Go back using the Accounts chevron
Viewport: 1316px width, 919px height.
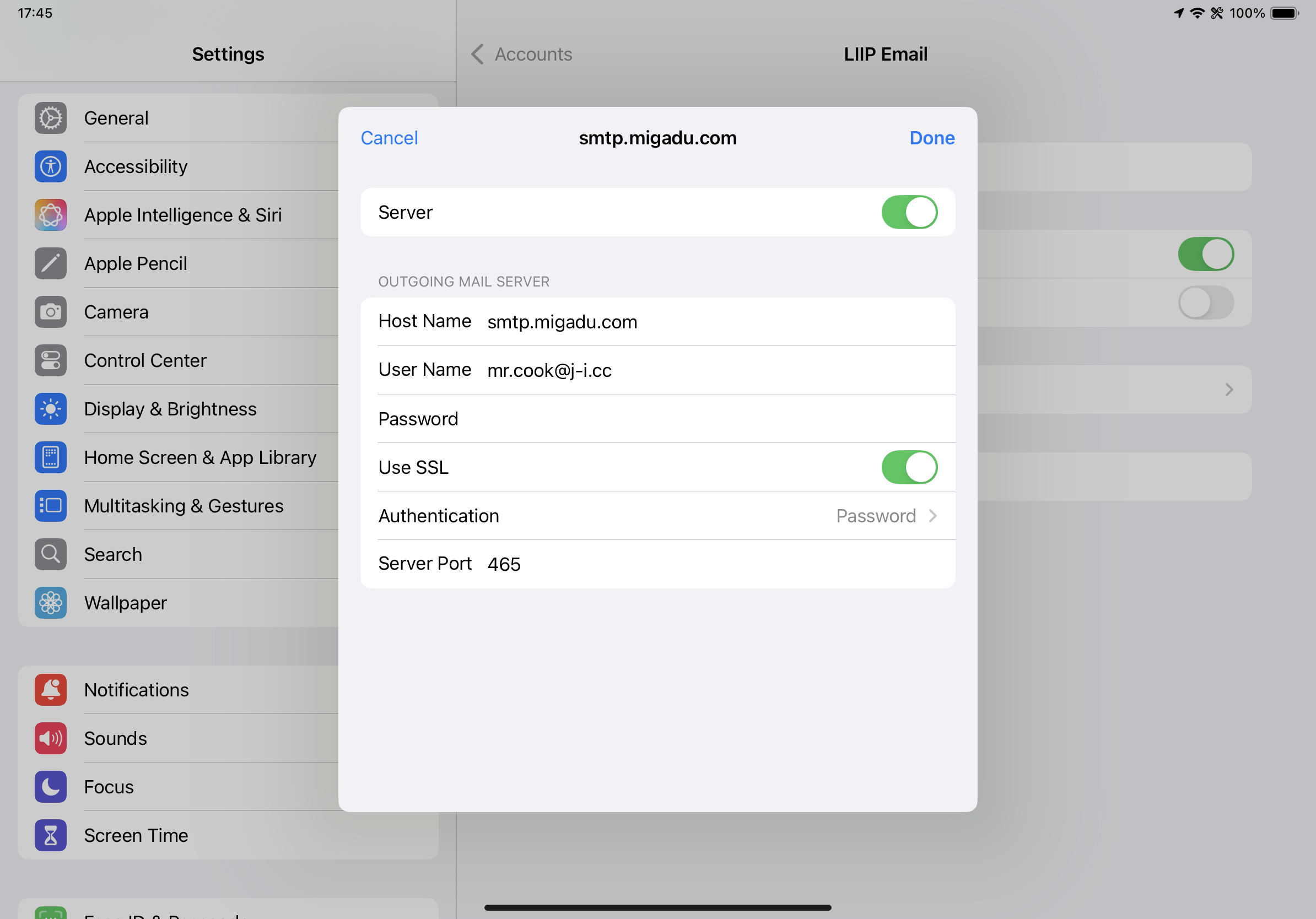477,55
